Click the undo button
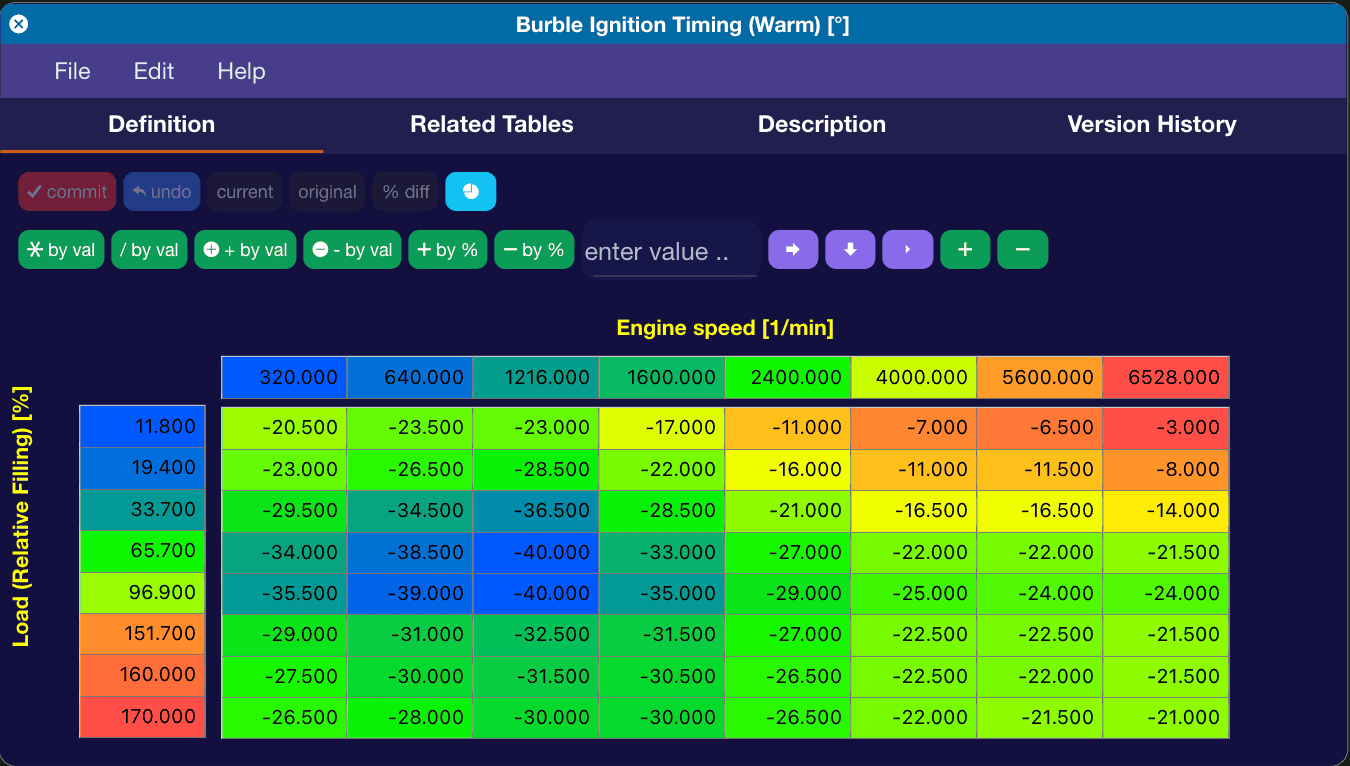The width and height of the screenshot is (1350, 766). point(161,191)
